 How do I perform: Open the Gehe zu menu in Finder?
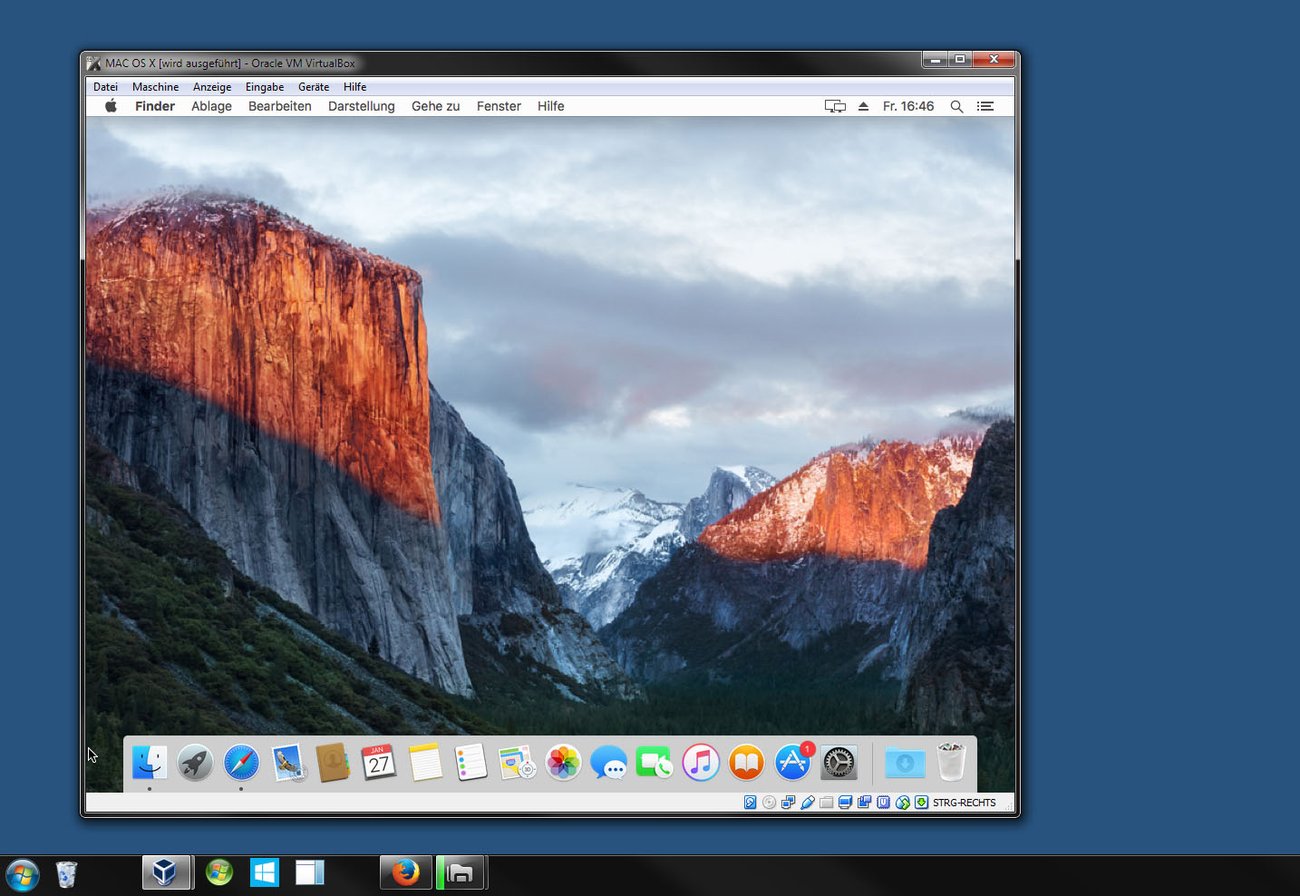click(434, 106)
